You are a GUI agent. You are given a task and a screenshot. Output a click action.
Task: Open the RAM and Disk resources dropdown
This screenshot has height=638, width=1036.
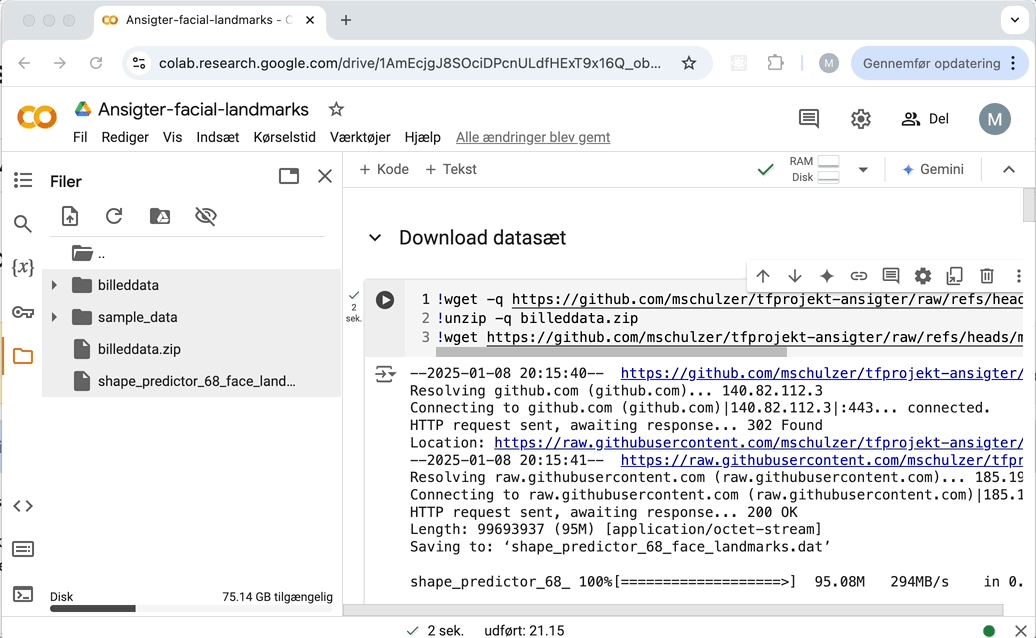tap(863, 170)
